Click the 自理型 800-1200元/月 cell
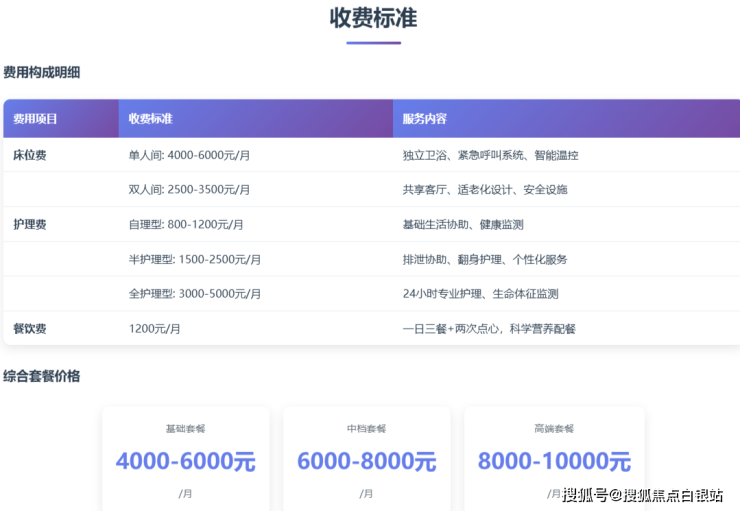The width and height of the screenshot is (740, 511). click(x=186, y=225)
